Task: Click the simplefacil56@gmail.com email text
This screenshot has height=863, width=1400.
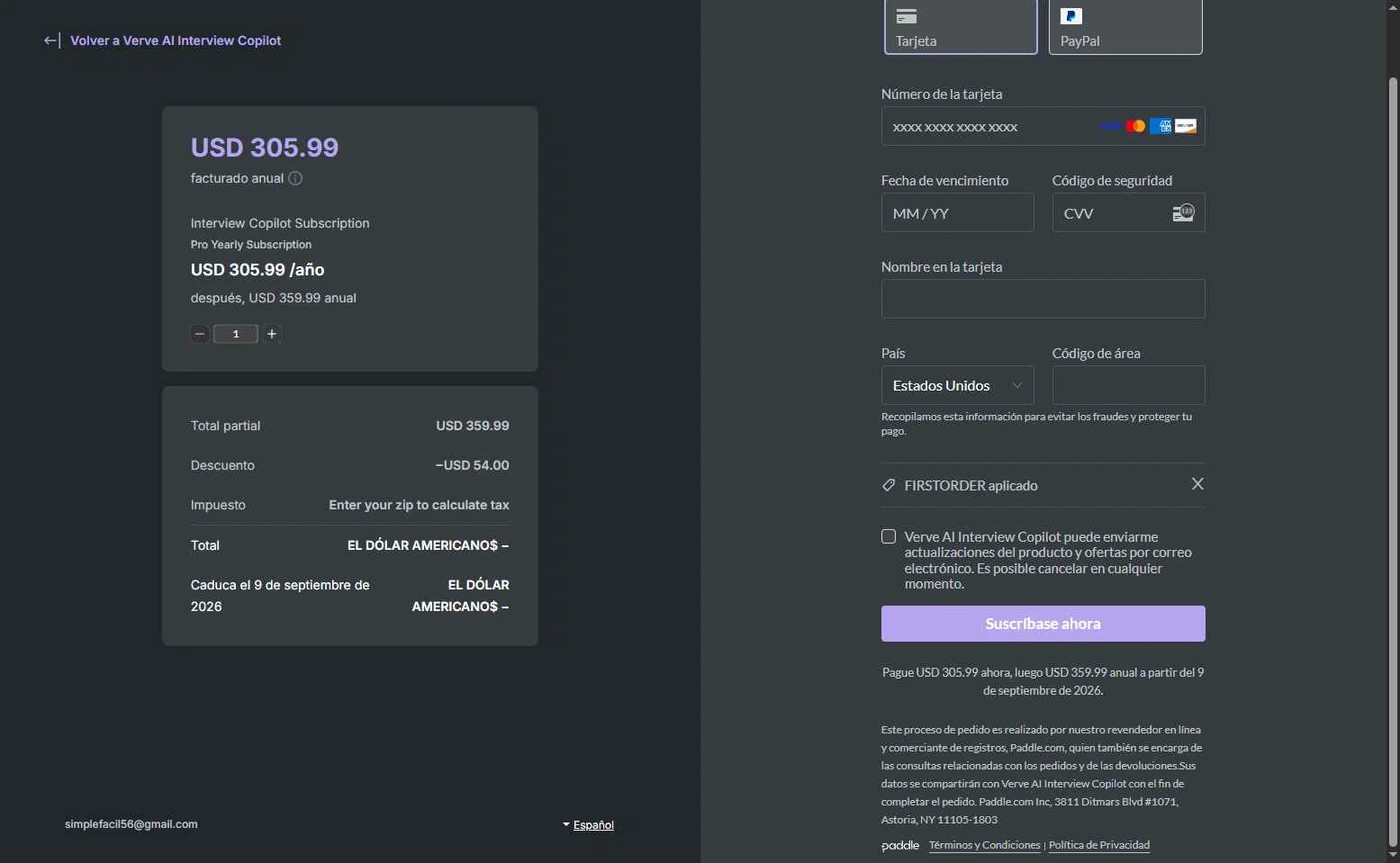Action: pyautogui.click(x=131, y=824)
